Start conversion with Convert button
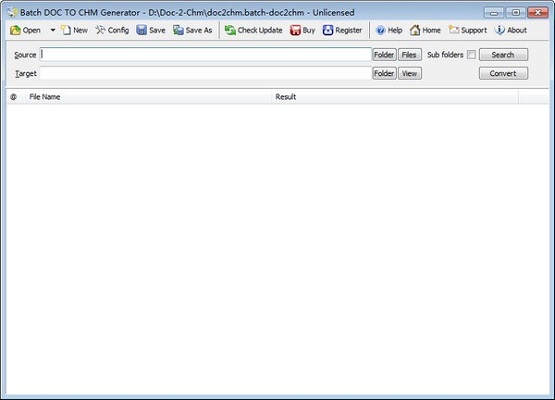This screenshot has height=400, width=555. pos(503,74)
